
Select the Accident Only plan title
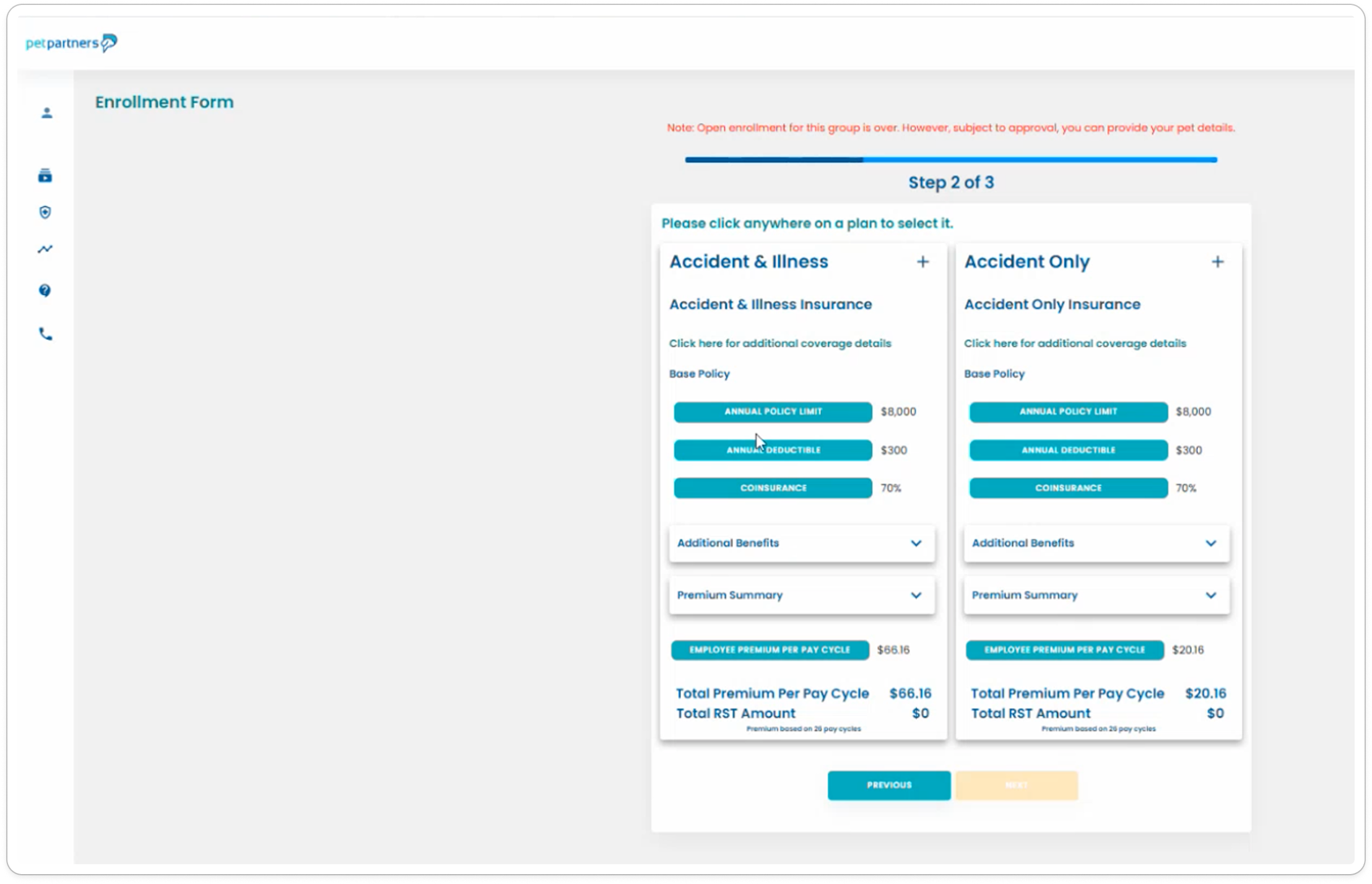tap(1027, 262)
